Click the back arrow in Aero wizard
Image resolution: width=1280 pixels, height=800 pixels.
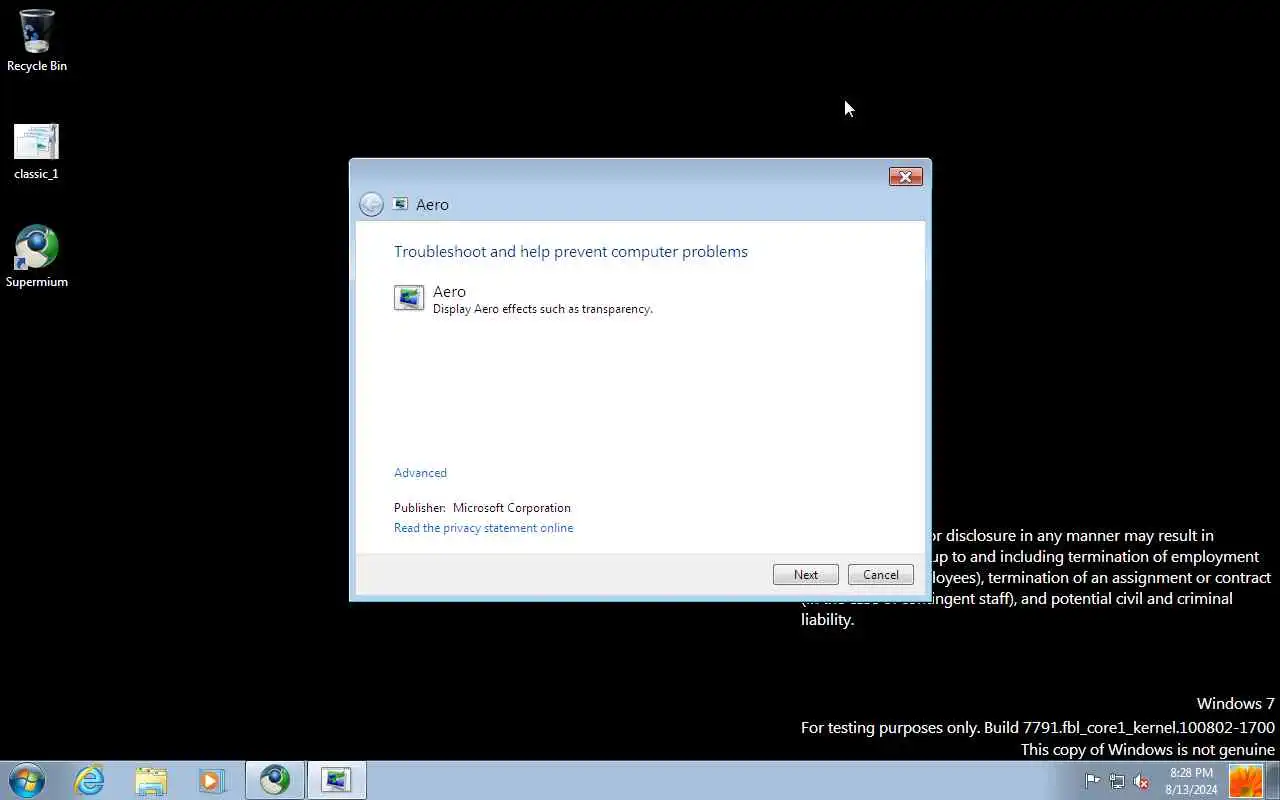tap(371, 204)
